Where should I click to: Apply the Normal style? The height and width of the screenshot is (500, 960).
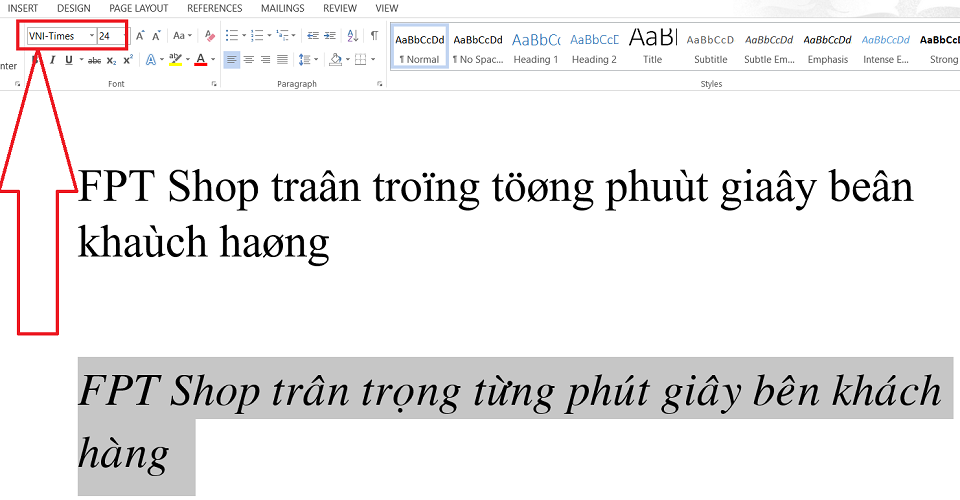click(419, 47)
